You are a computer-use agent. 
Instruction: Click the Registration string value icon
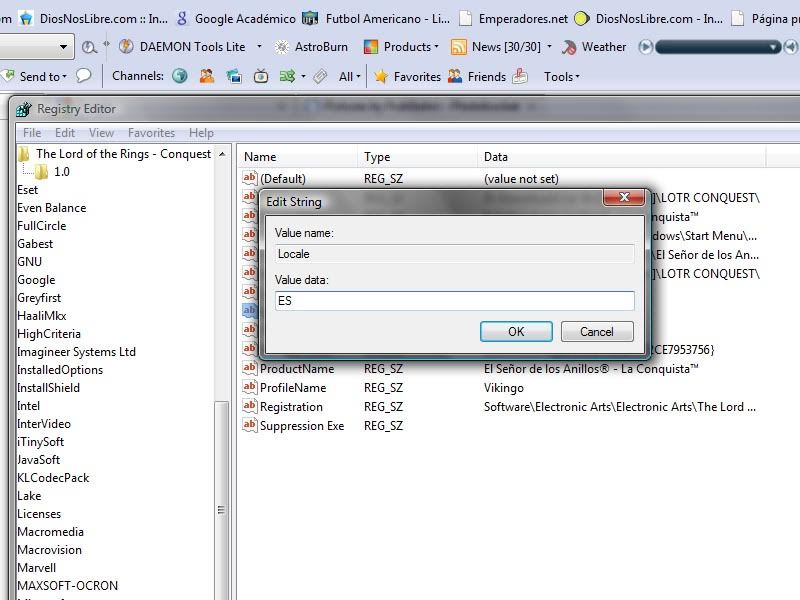point(249,406)
